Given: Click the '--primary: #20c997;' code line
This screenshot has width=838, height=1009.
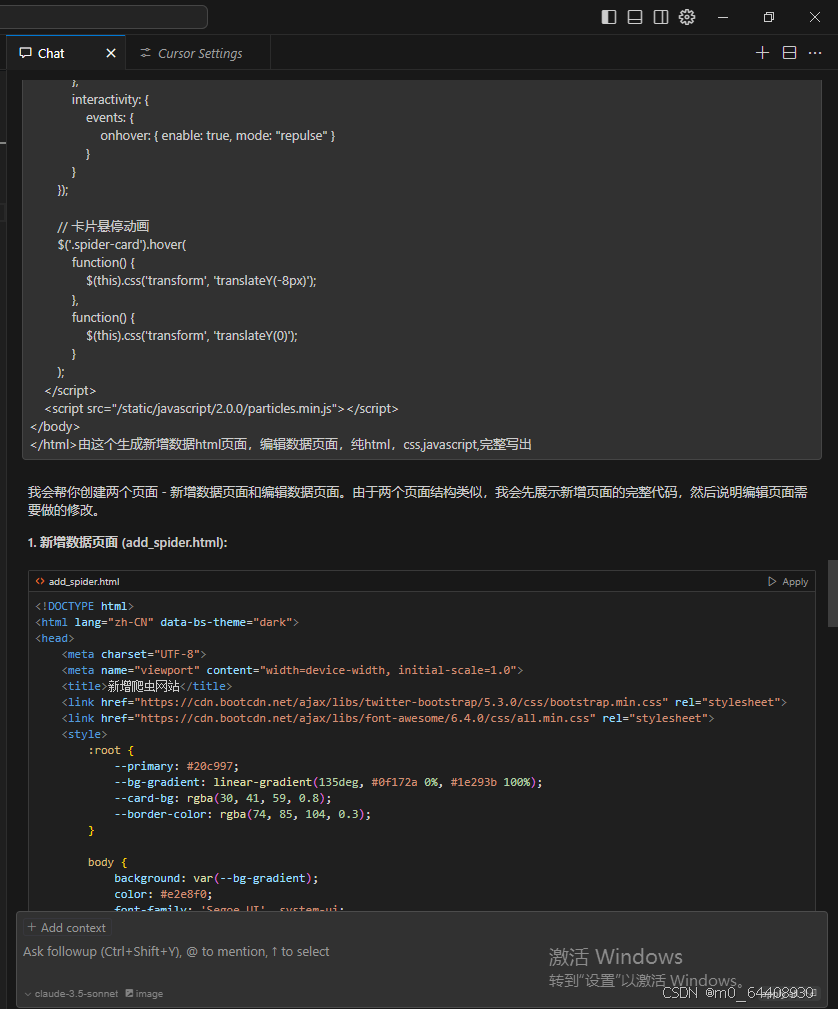Looking at the screenshot, I should (176, 766).
